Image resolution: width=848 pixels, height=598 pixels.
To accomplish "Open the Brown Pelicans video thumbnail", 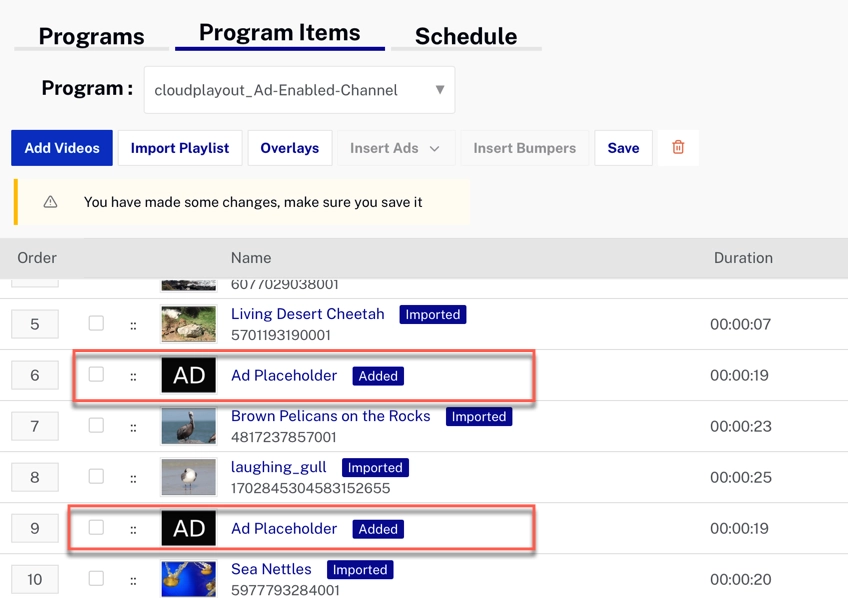I will click(x=189, y=426).
